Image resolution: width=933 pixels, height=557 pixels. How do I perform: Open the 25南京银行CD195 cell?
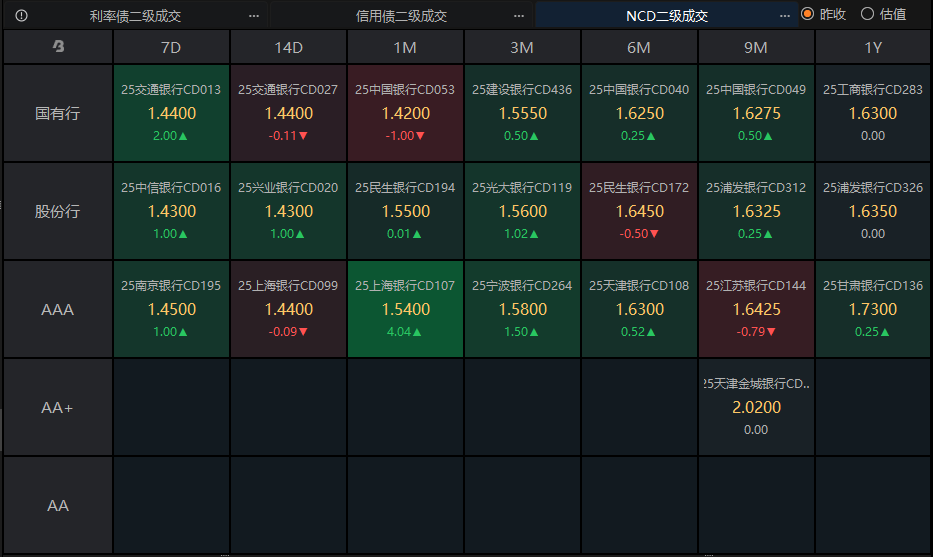coord(171,309)
